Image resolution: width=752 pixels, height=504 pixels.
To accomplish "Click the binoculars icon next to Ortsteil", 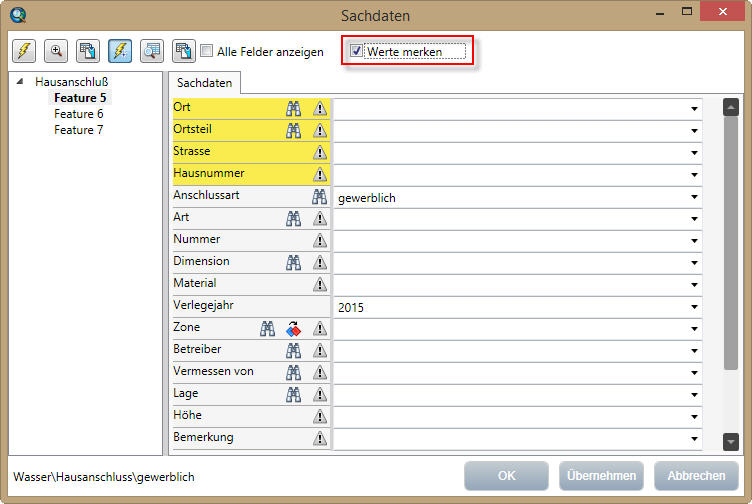I will [x=294, y=130].
